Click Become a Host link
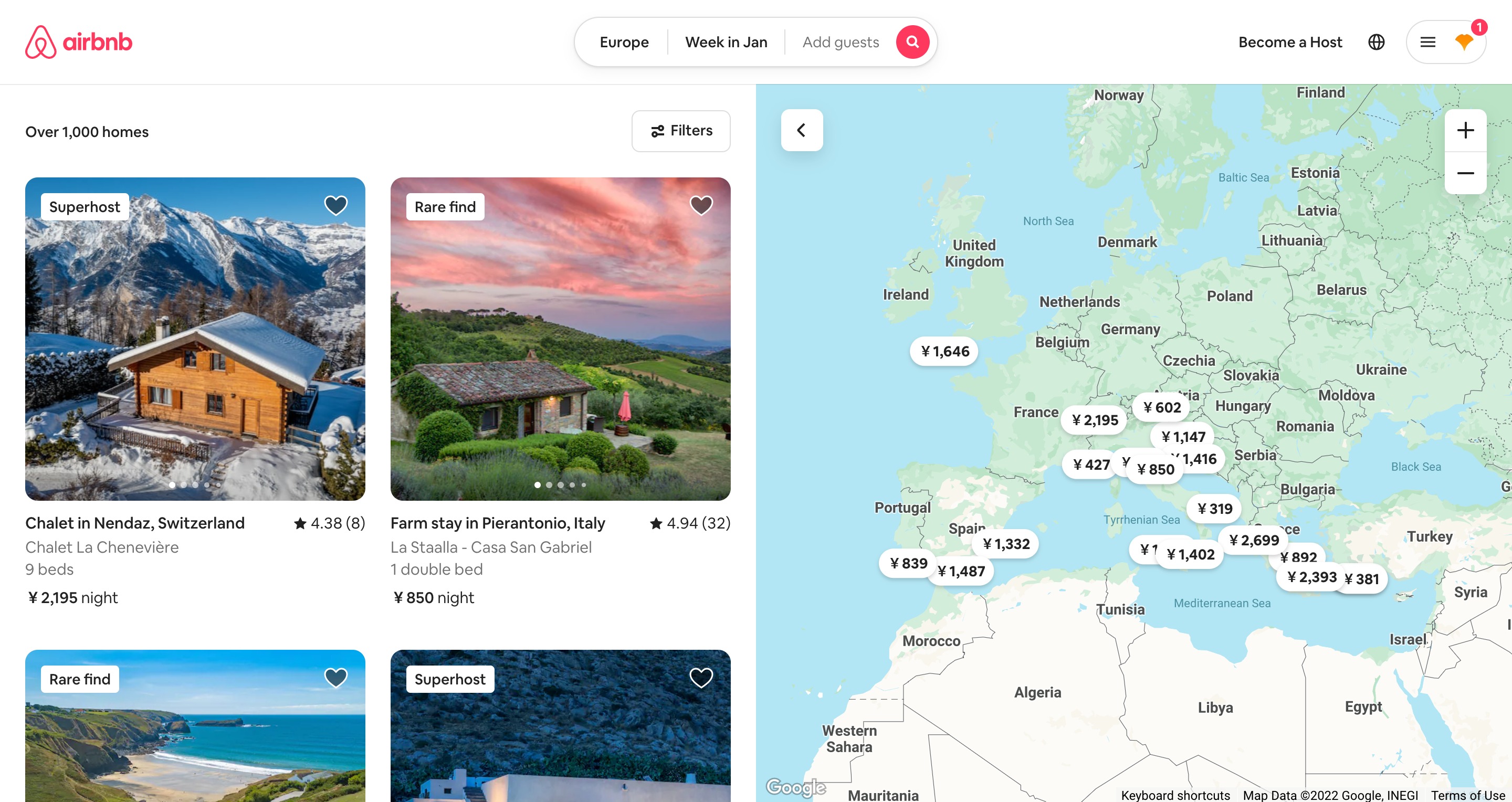Image resolution: width=1512 pixels, height=802 pixels. pos(1290,42)
